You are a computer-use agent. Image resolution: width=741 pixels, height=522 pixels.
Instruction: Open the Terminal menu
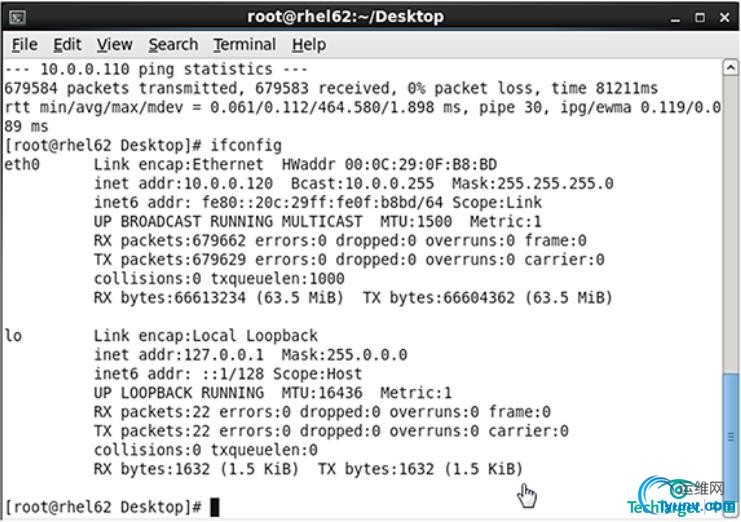tap(244, 44)
